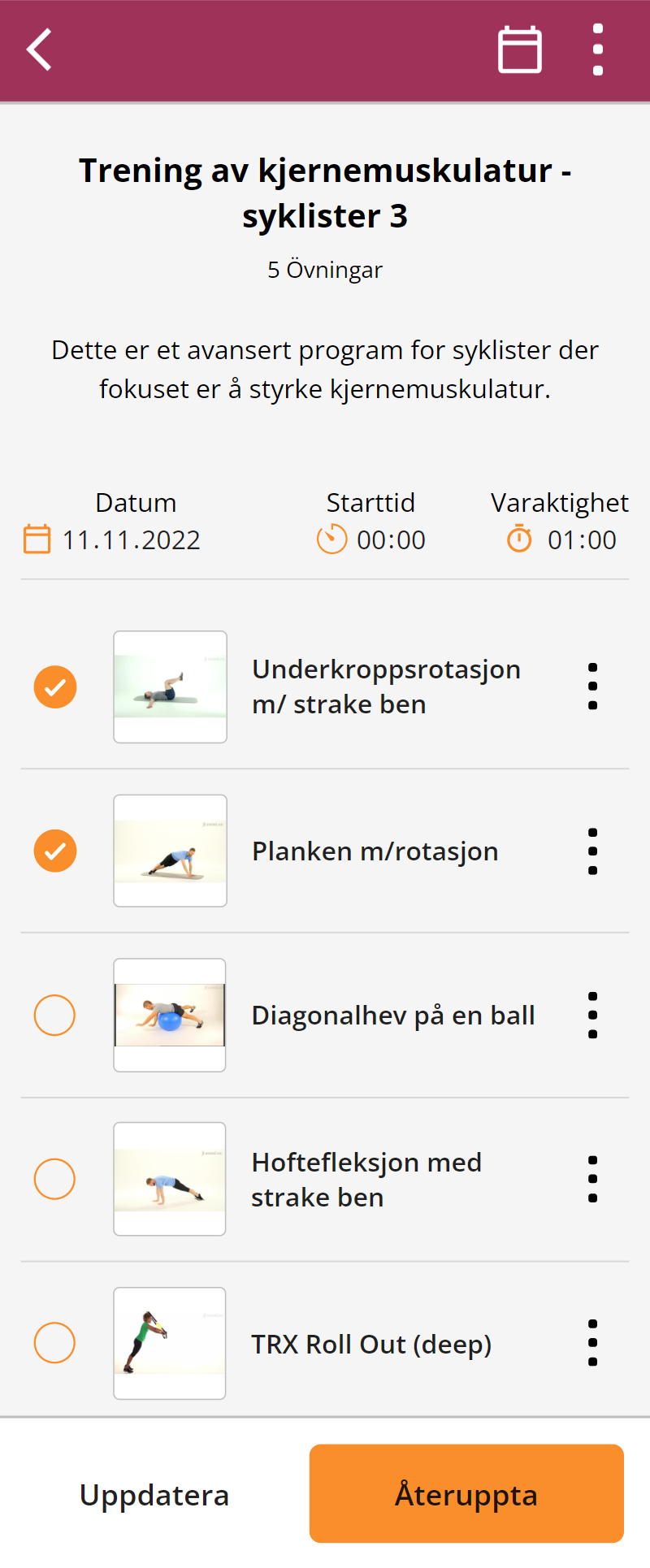Go back using the header arrow
This screenshot has height=1568, width=650.
pyautogui.click(x=39, y=50)
